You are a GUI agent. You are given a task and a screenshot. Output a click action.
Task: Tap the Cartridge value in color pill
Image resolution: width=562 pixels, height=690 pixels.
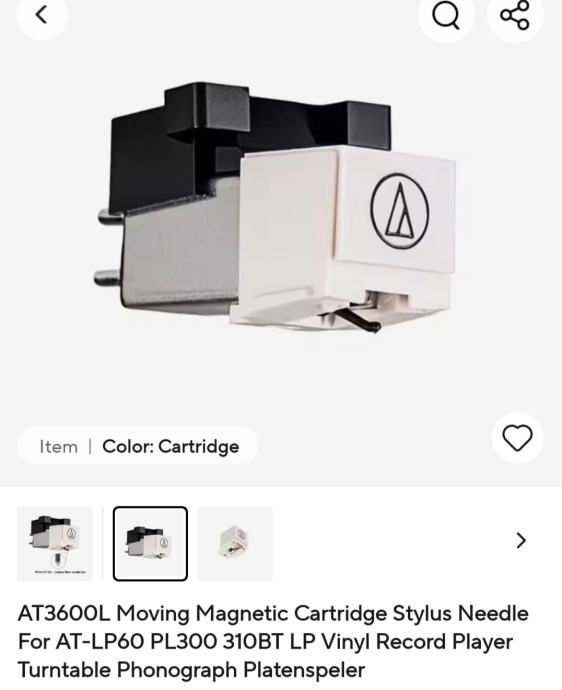[198, 447]
